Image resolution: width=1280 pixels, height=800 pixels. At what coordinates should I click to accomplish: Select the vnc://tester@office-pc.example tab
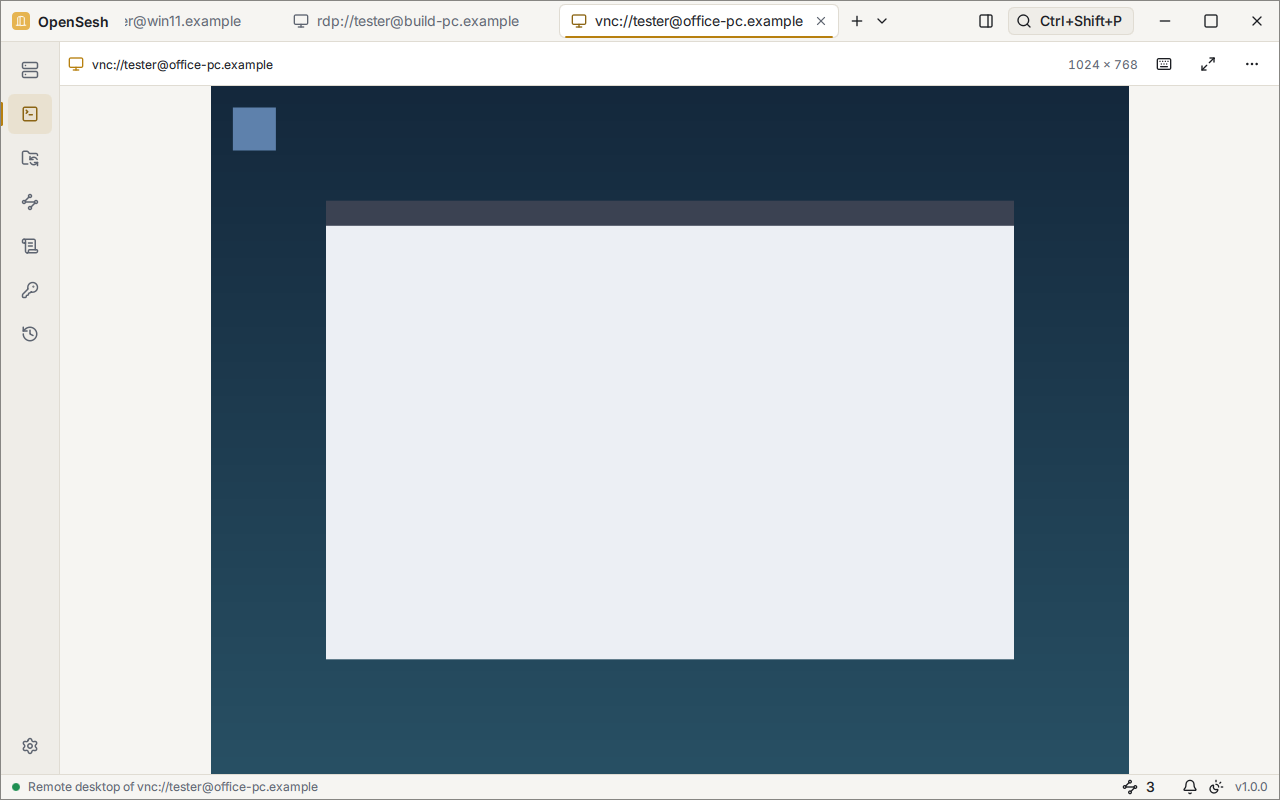click(698, 21)
